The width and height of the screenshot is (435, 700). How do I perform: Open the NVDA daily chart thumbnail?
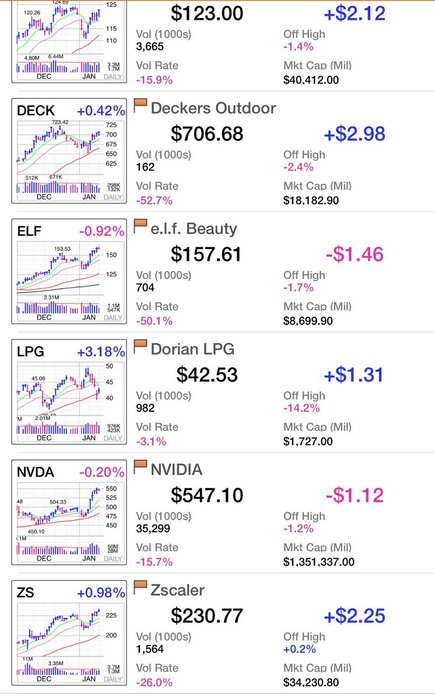click(x=69, y=512)
